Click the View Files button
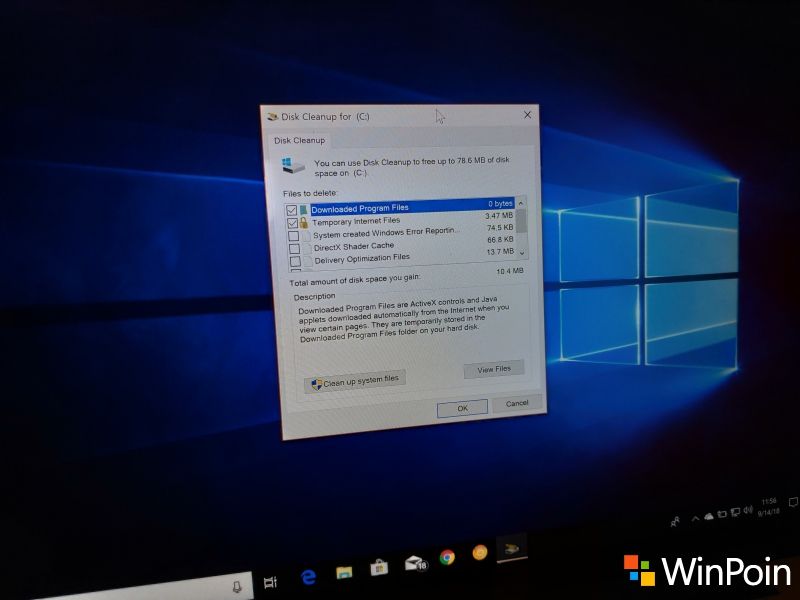800x600 pixels. click(x=494, y=369)
